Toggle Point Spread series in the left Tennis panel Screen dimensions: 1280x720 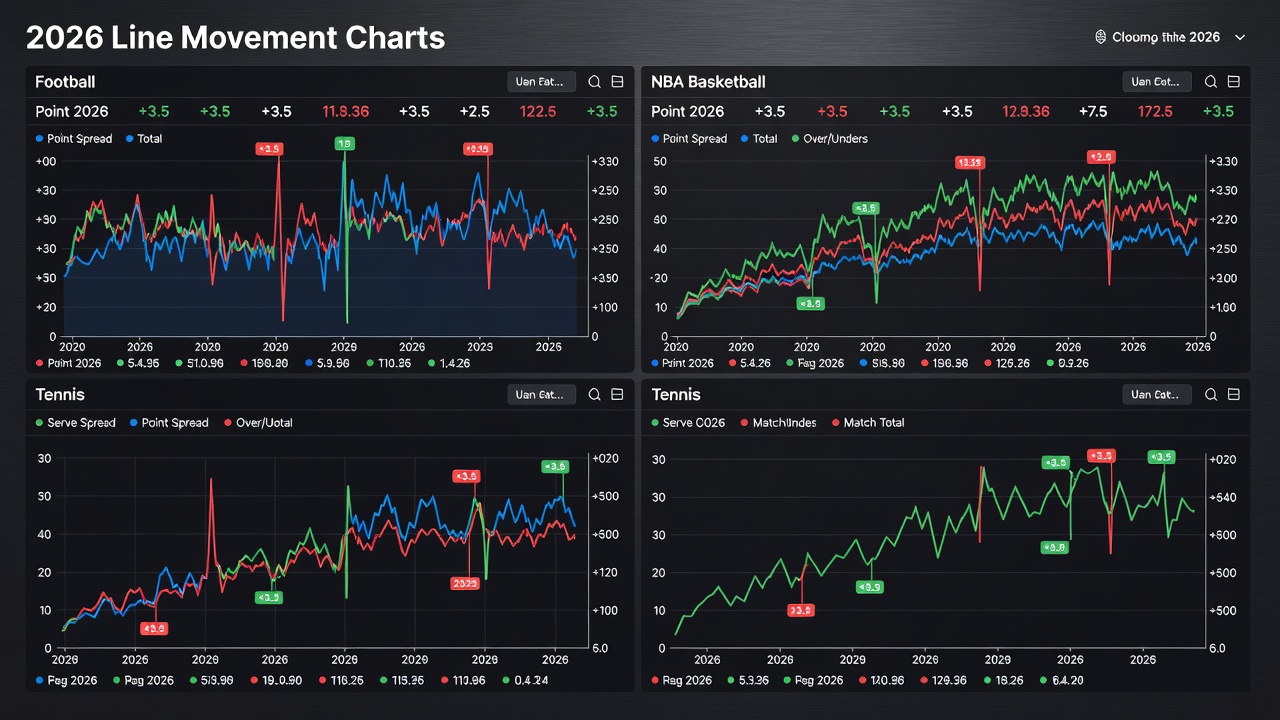click(168, 423)
